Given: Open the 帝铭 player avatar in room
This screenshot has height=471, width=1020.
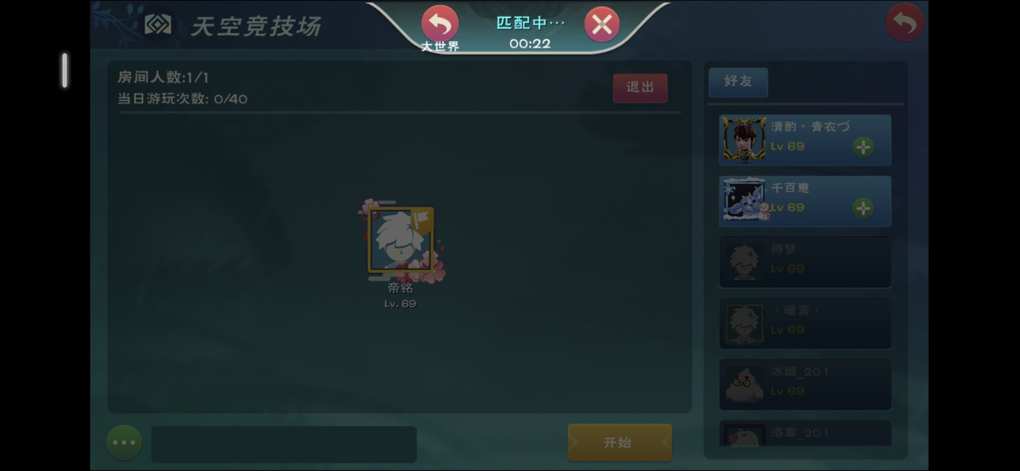Looking at the screenshot, I should click(401, 240).
